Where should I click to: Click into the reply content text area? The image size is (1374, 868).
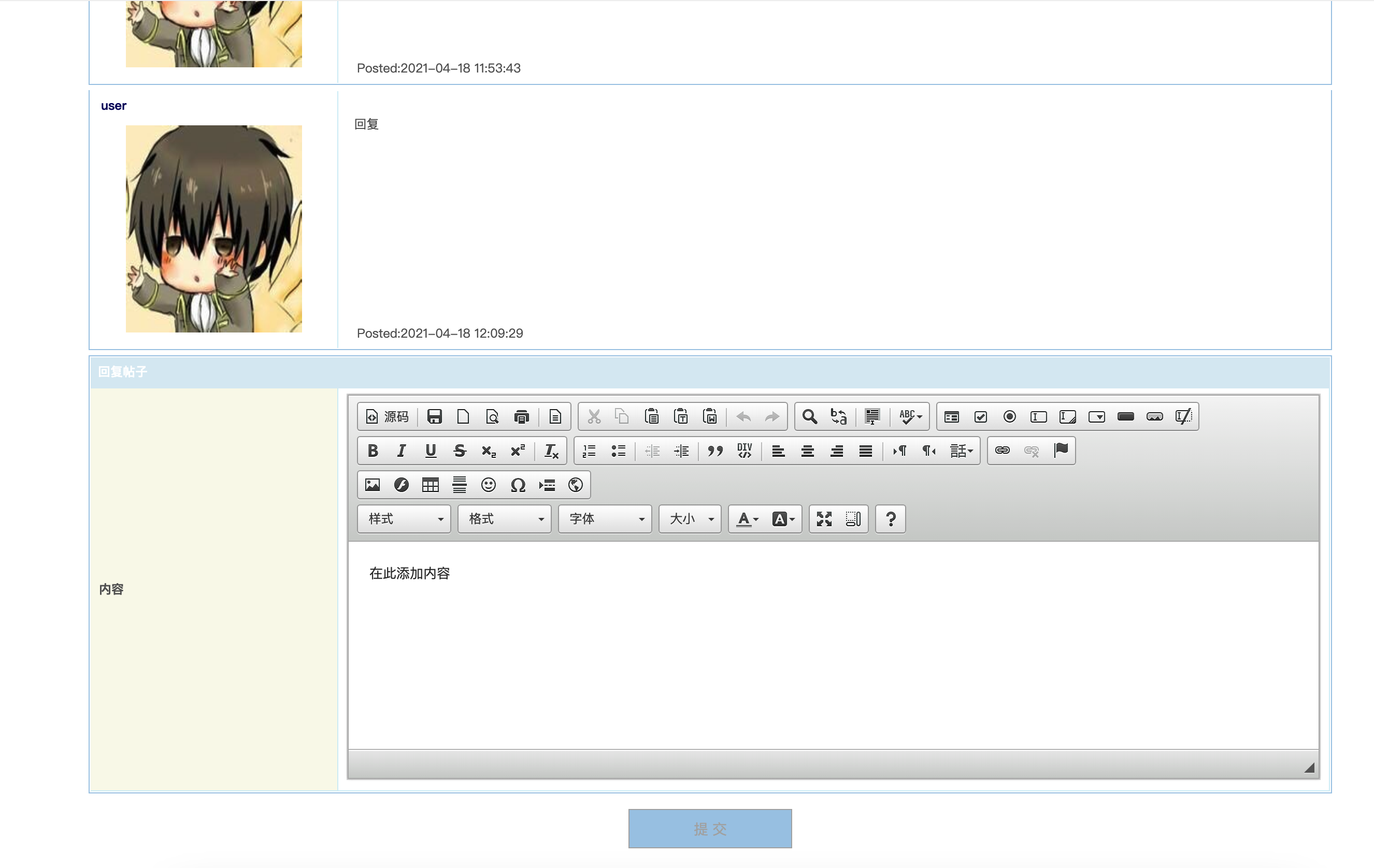tap(833, 644)
